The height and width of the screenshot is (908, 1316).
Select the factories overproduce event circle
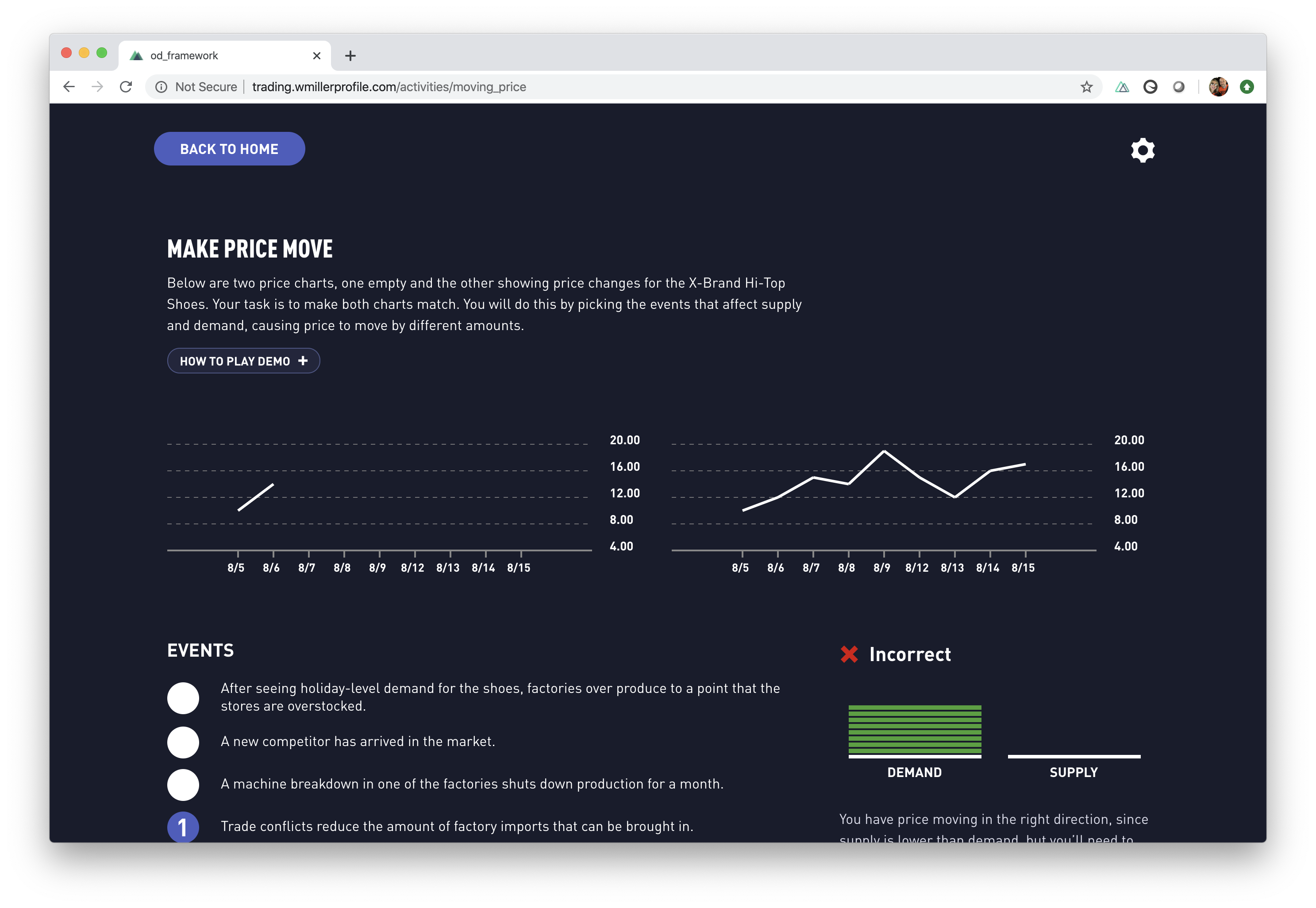183,697
